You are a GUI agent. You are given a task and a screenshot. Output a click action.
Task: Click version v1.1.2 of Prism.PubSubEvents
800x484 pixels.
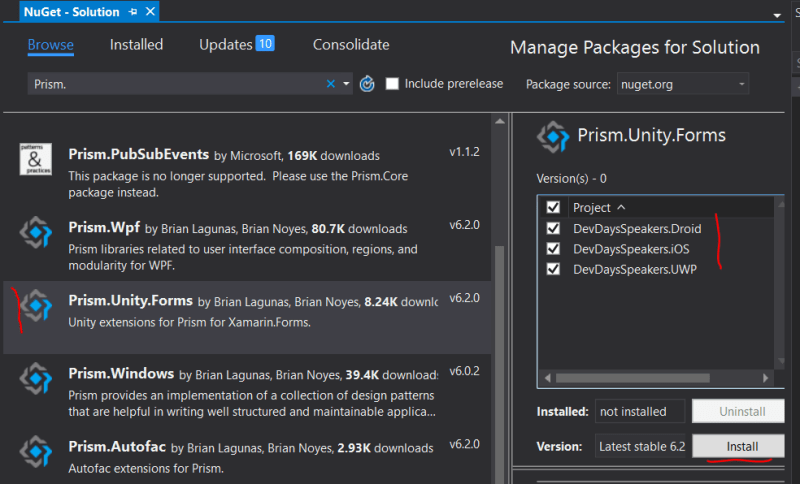pyautogui.click(x=464, y=152)
